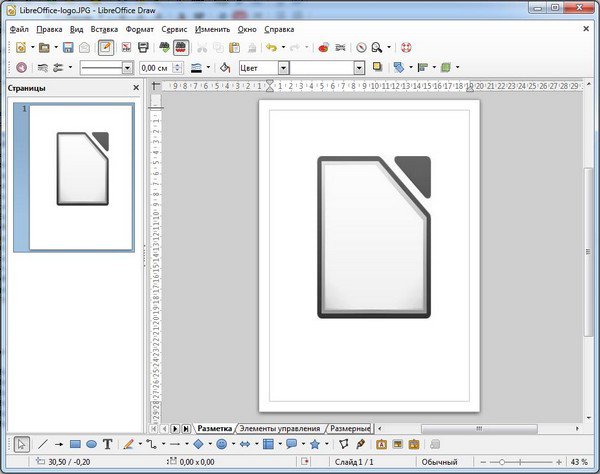Open the Help lifebuoy icon
Viewport: 600px width, 474px height.
tap(406, 47)
